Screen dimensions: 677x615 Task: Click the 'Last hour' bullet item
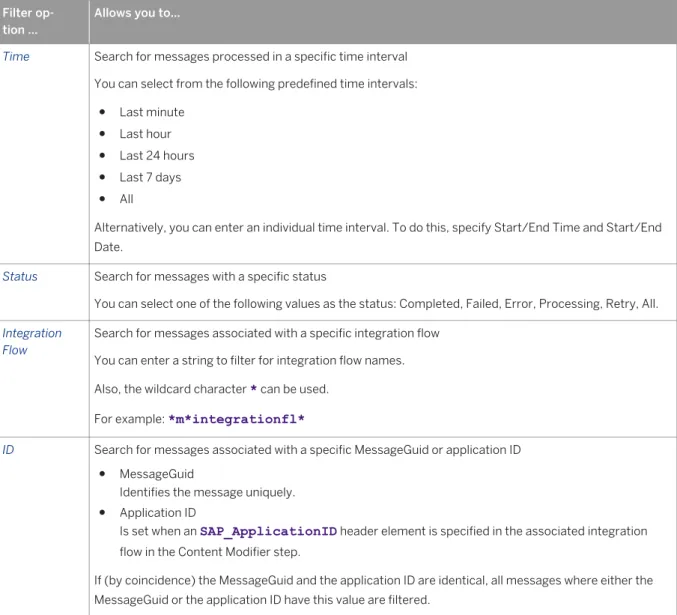pyautogui.click(x=146, y=134)
